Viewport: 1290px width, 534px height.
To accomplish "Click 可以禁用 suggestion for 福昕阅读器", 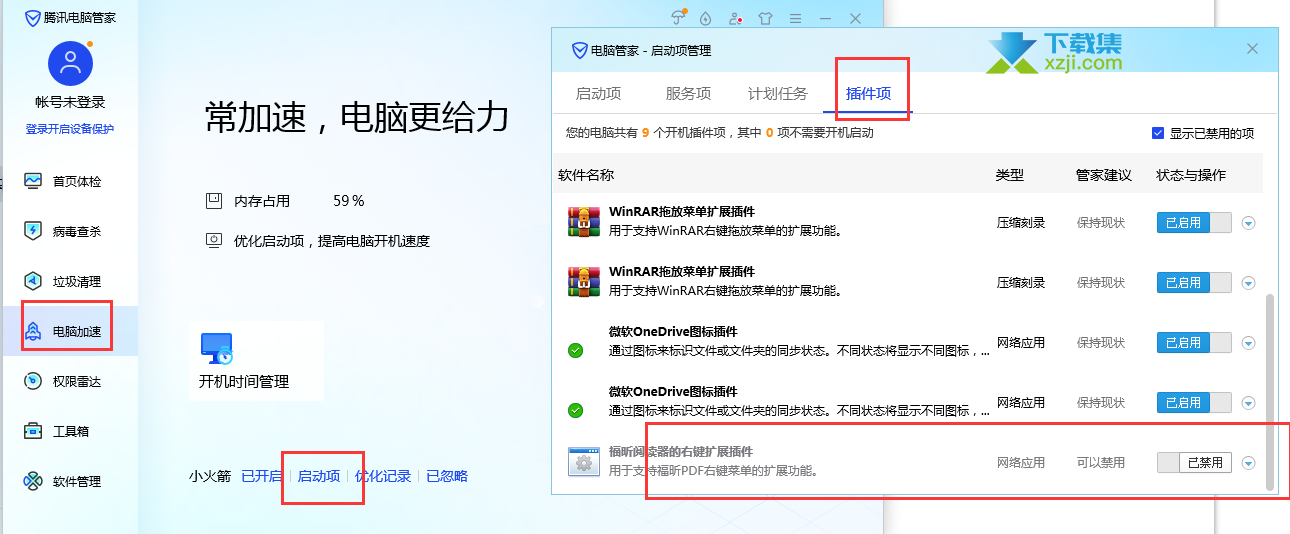I will pos(1101,463).
